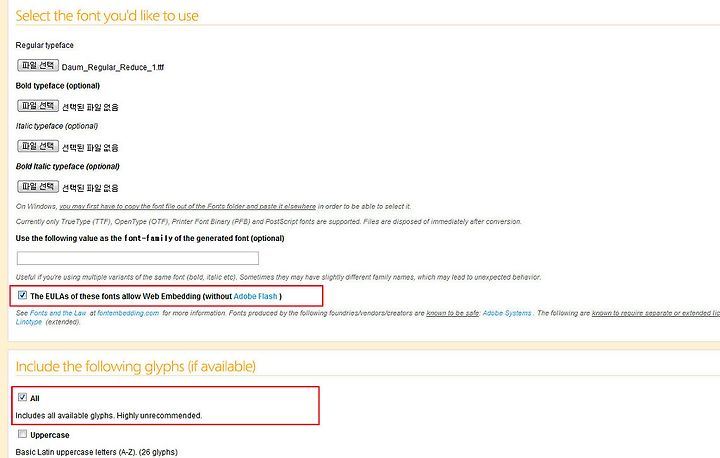
Task: Open the Adobe Systems link
Action: tap(507, 313)
